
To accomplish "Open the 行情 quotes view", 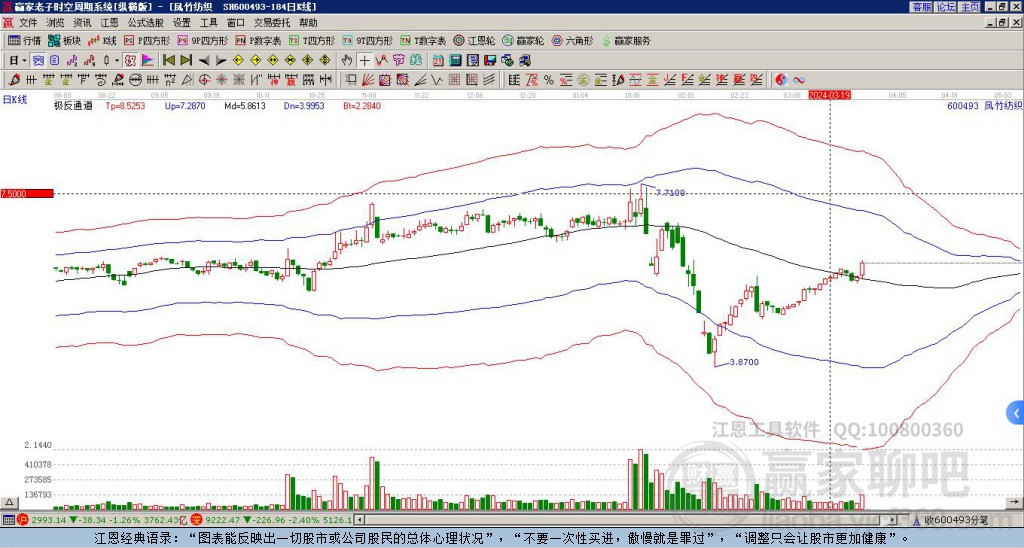I will click(24, 40).
